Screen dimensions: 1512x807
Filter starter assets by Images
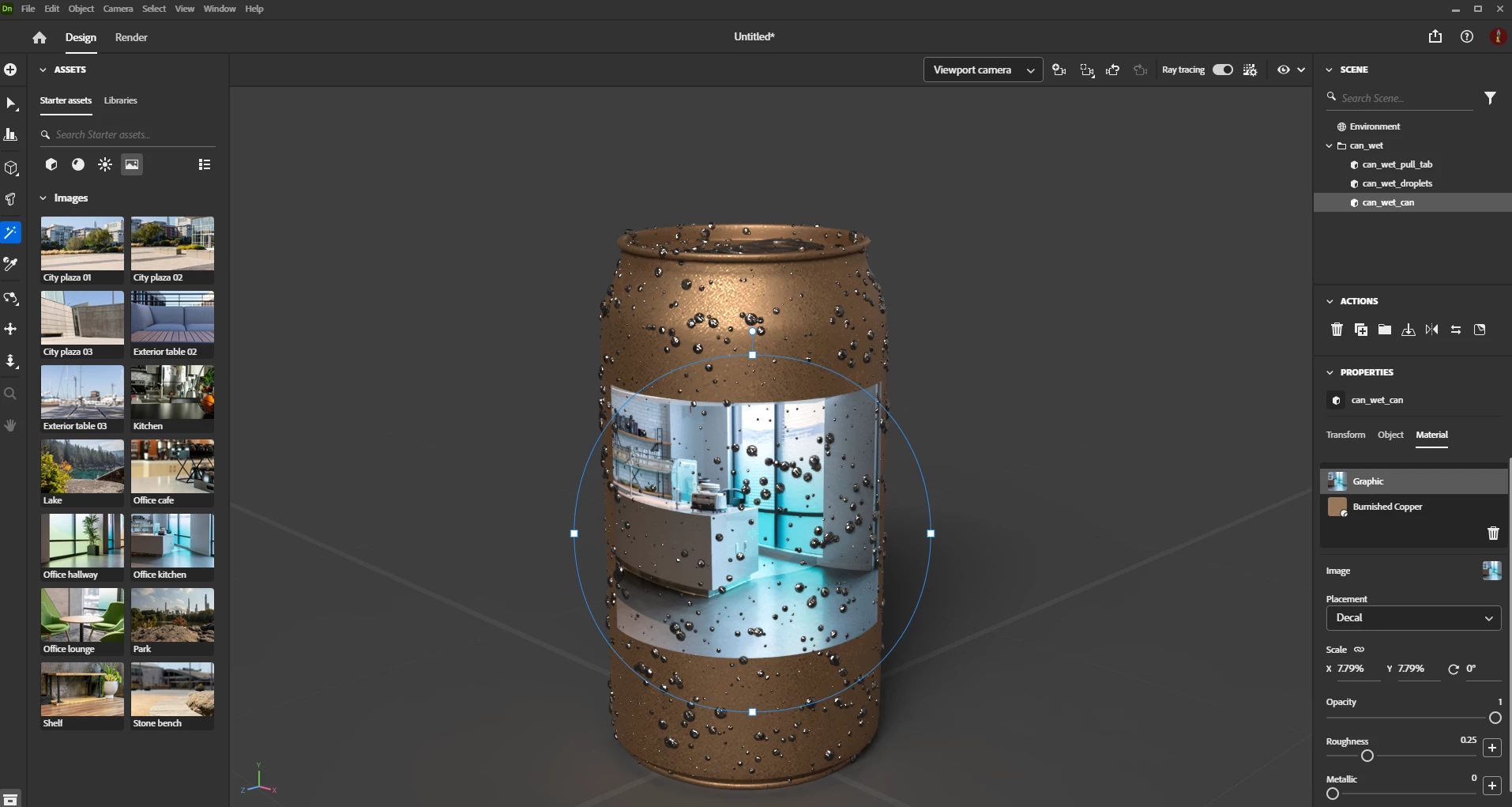(x=132, y=164)
